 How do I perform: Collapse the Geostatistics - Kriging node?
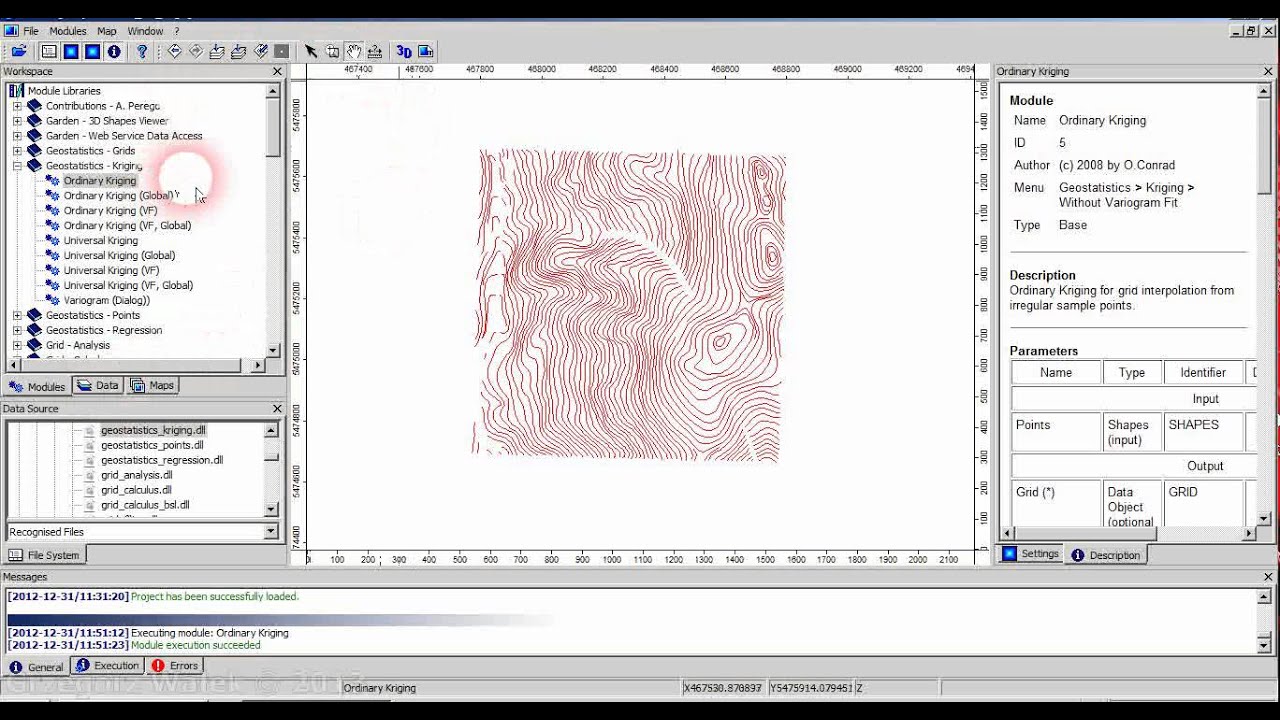point(17,166)
